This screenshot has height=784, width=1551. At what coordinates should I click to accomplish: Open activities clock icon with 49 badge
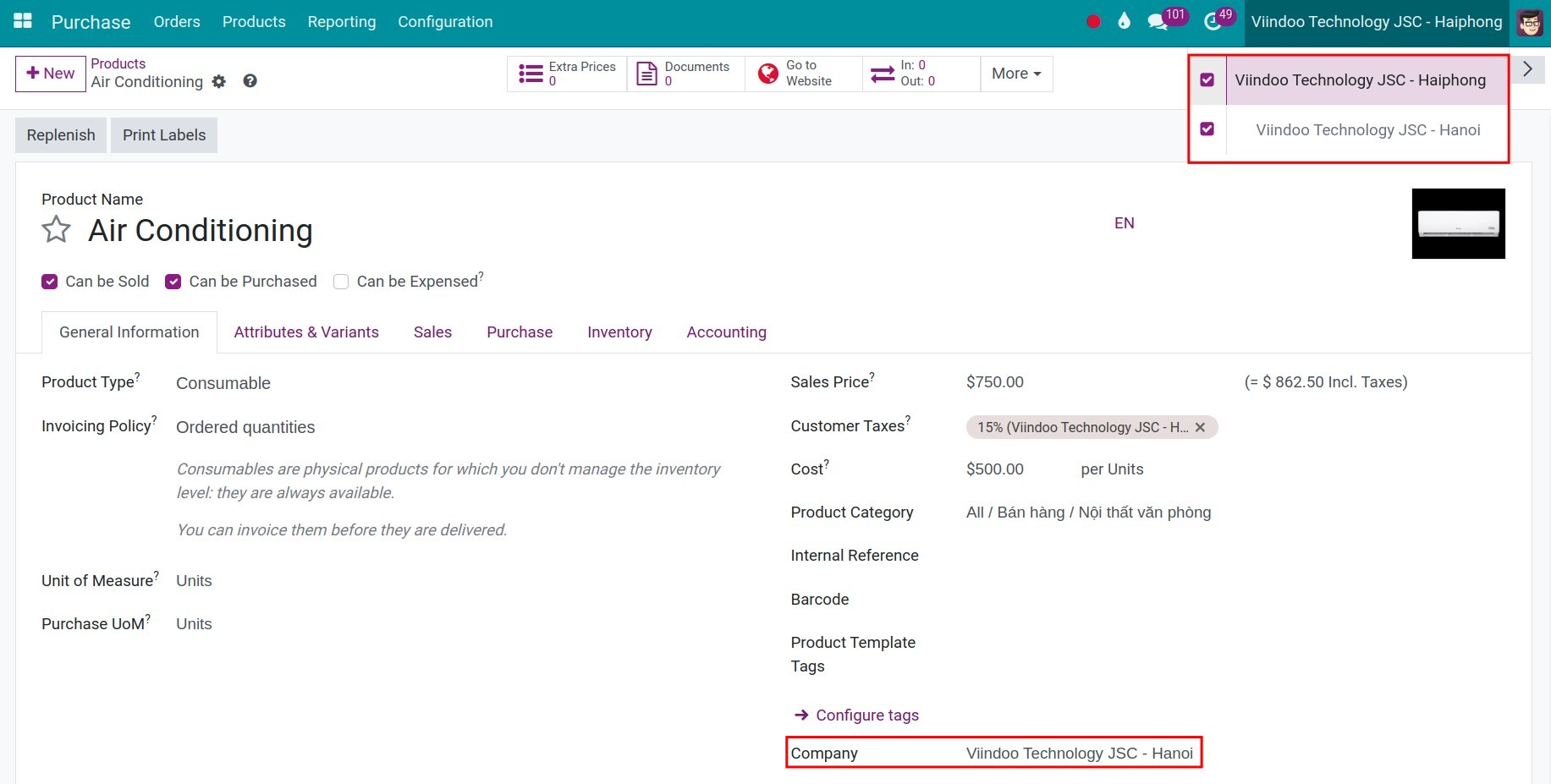pos(1218,20)
